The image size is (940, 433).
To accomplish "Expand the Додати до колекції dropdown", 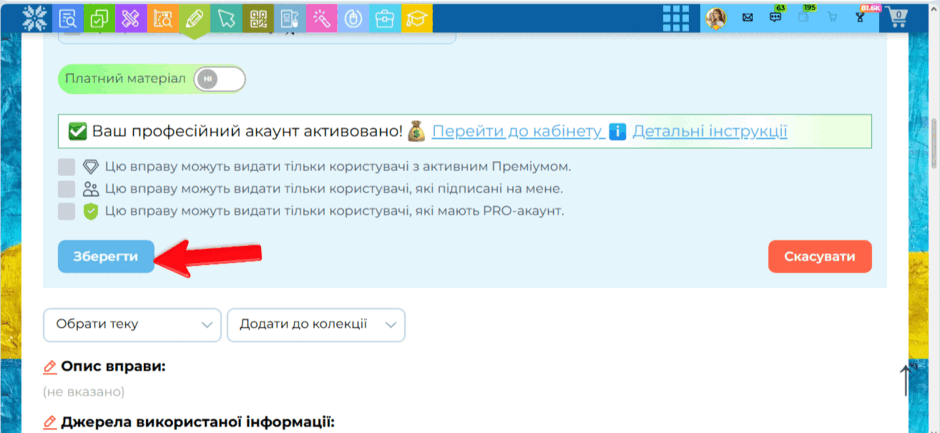I will [x=316, y=325].
